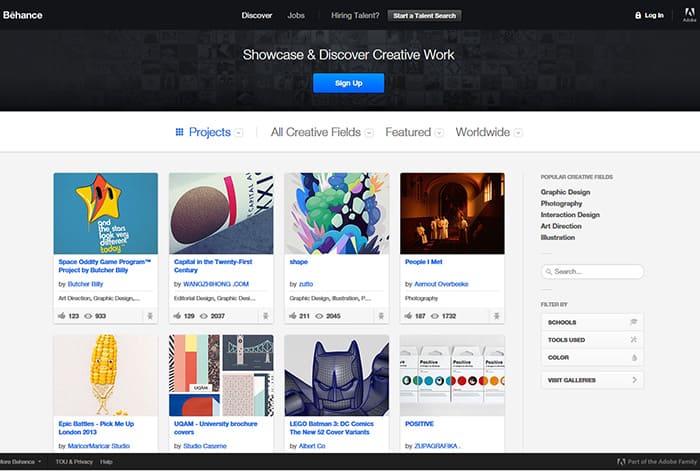Click views eye icon on Space Oddity card
Image resolution: width=700 pixels, height=471 pixels.
click(x=88, y=316)
